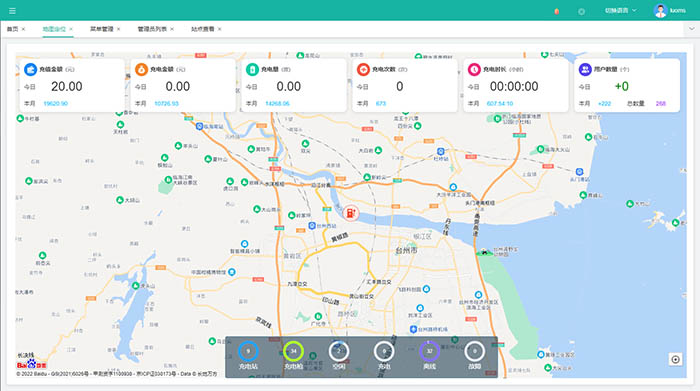The height and width of the screenshot is (391, 700).
Task: Open the user avatar account menu
Action: click(x=661, y=10)
